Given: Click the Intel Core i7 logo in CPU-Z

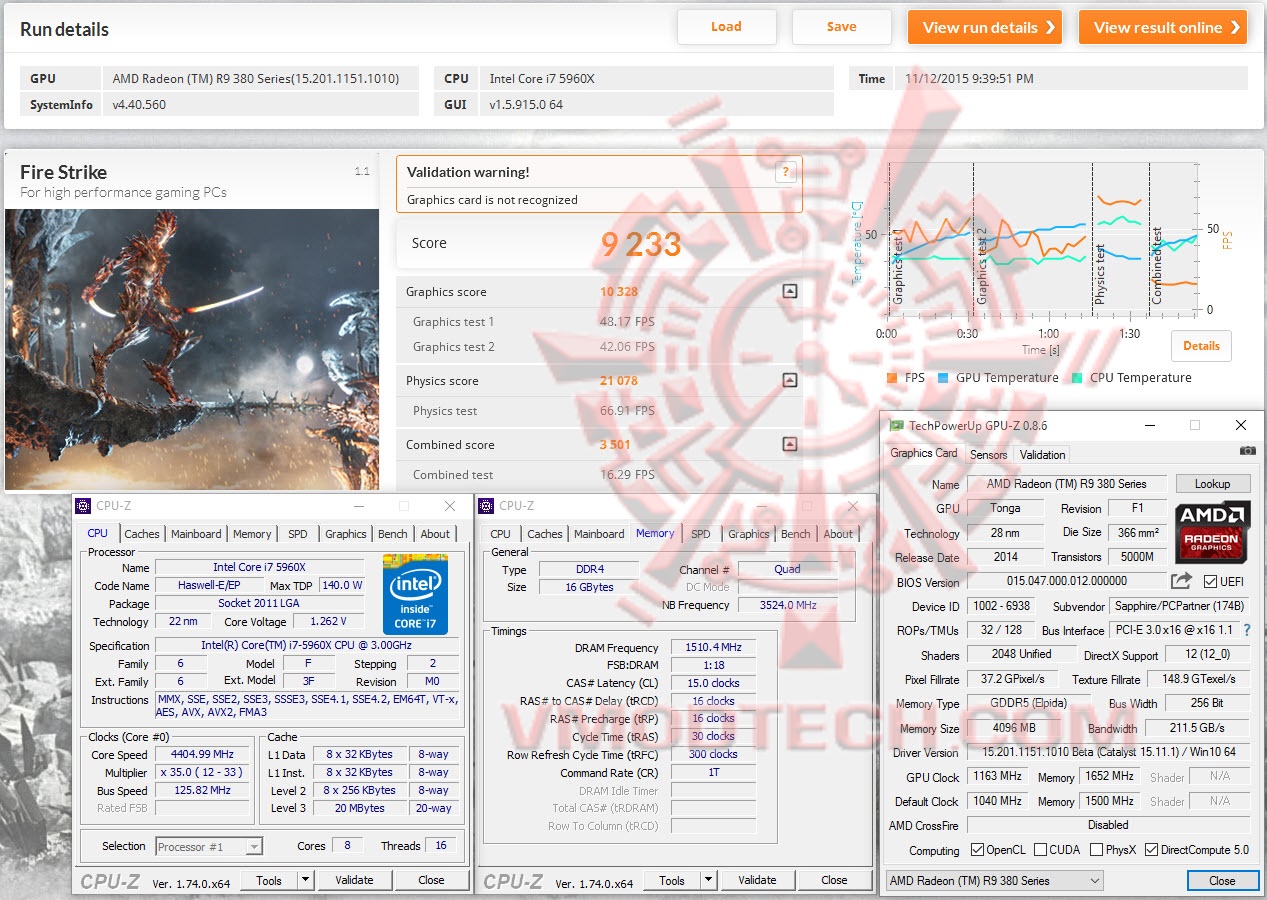Looking at the screenshot, I should tap(415, 594).
